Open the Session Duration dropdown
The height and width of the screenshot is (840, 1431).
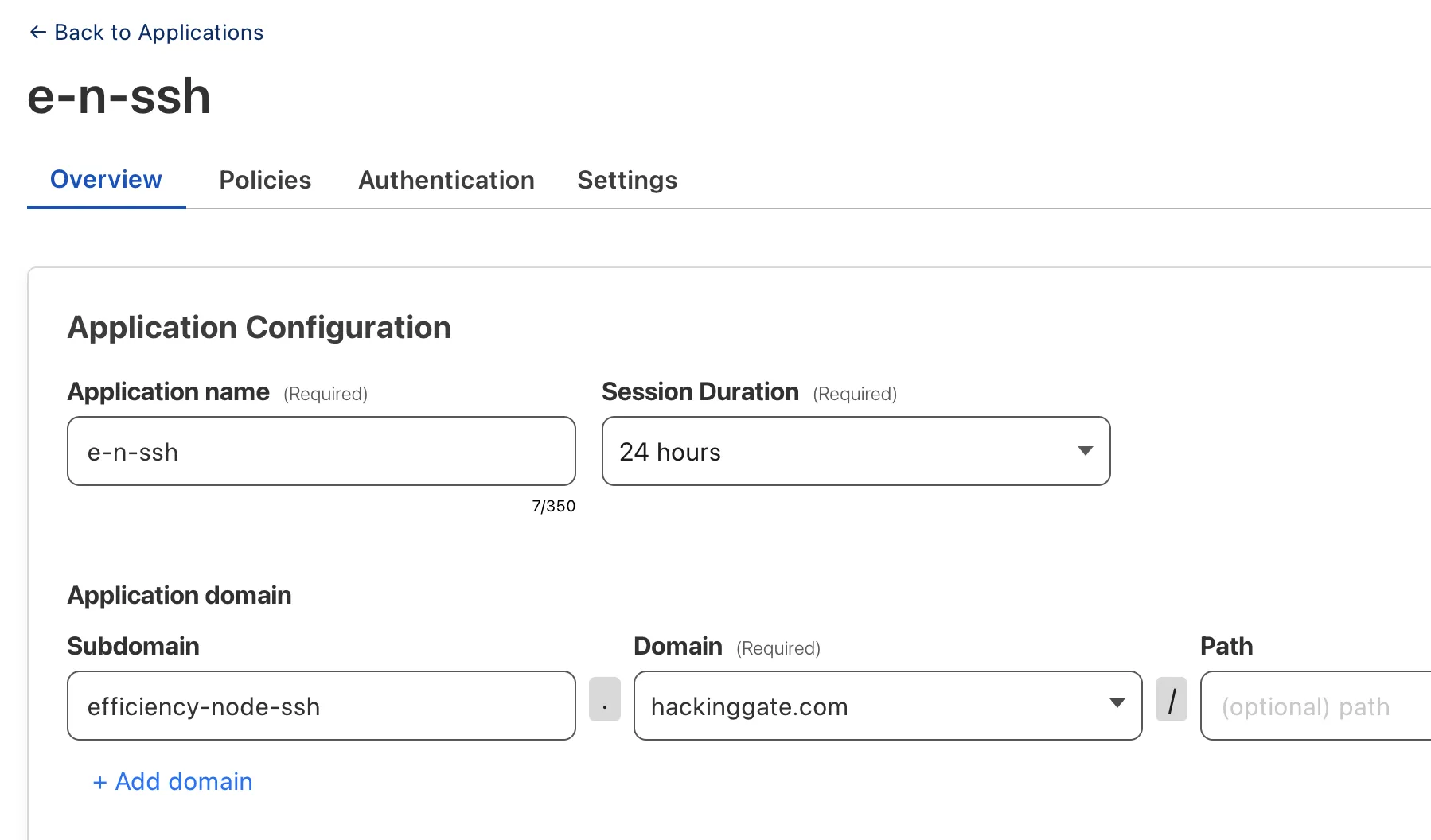(x=856, y=451)
